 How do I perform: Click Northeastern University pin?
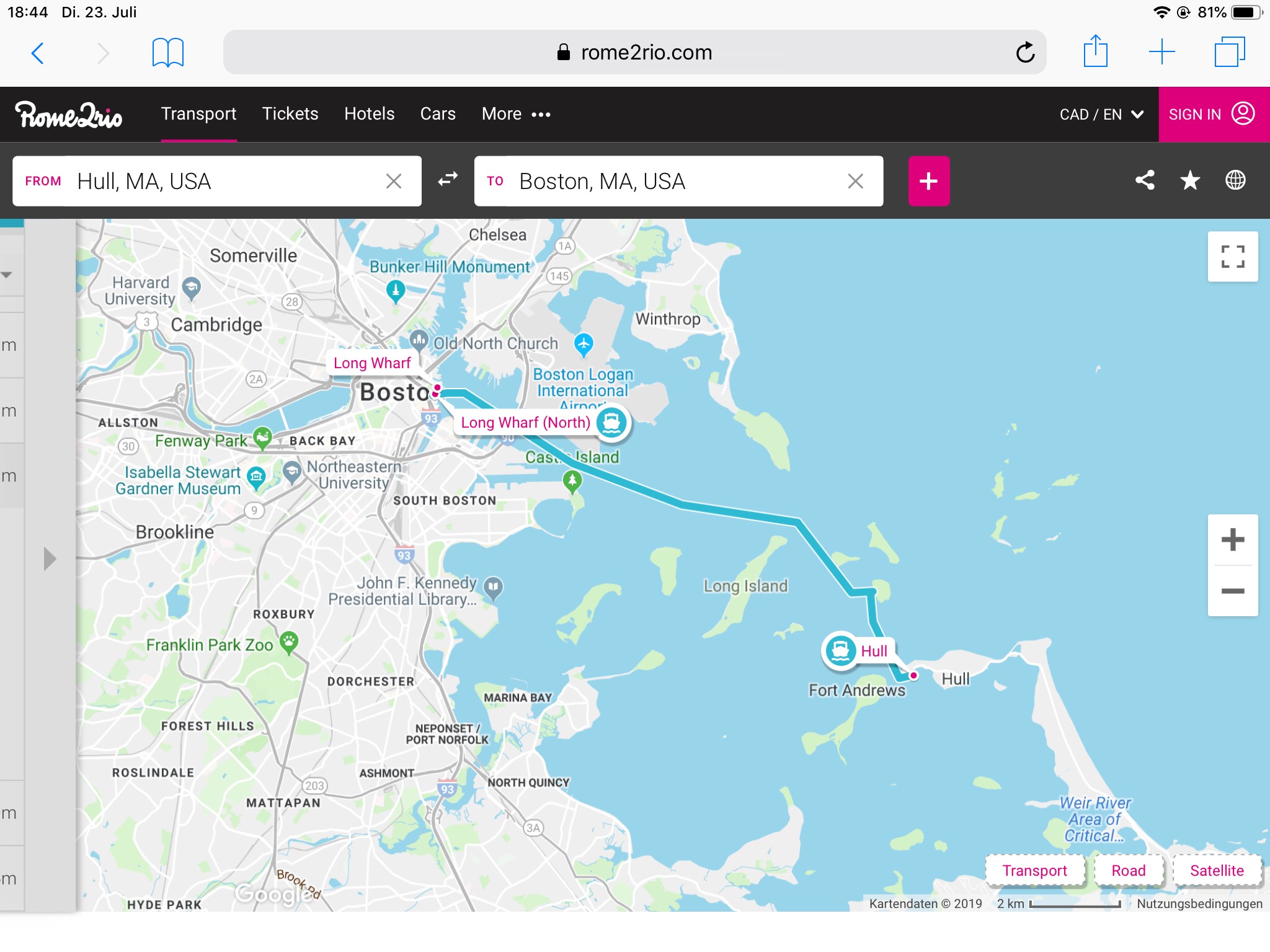click(292, 472)
